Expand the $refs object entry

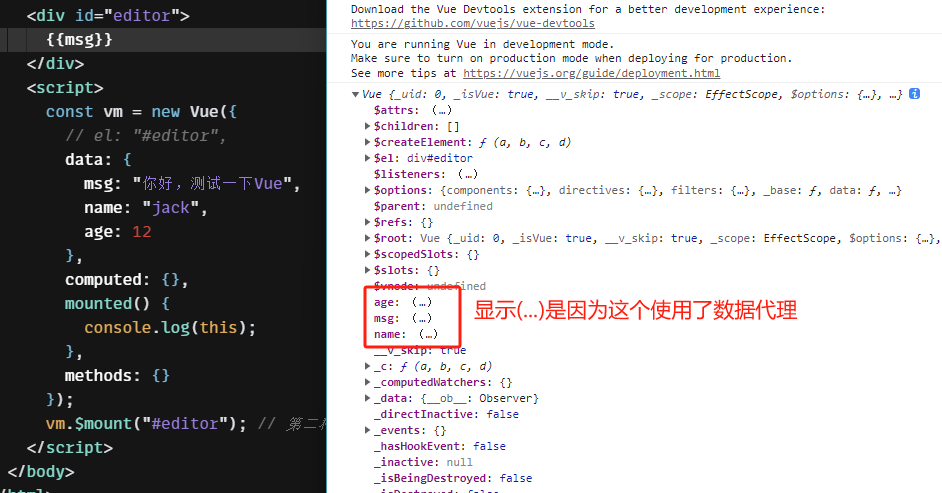pyautogui.click(x=367, y=222)
